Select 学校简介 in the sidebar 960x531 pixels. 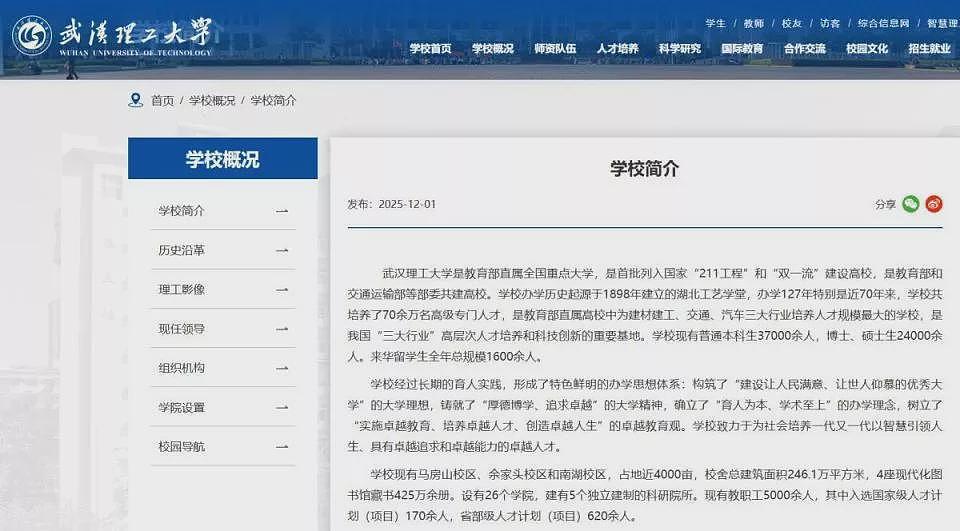point(181,211)
